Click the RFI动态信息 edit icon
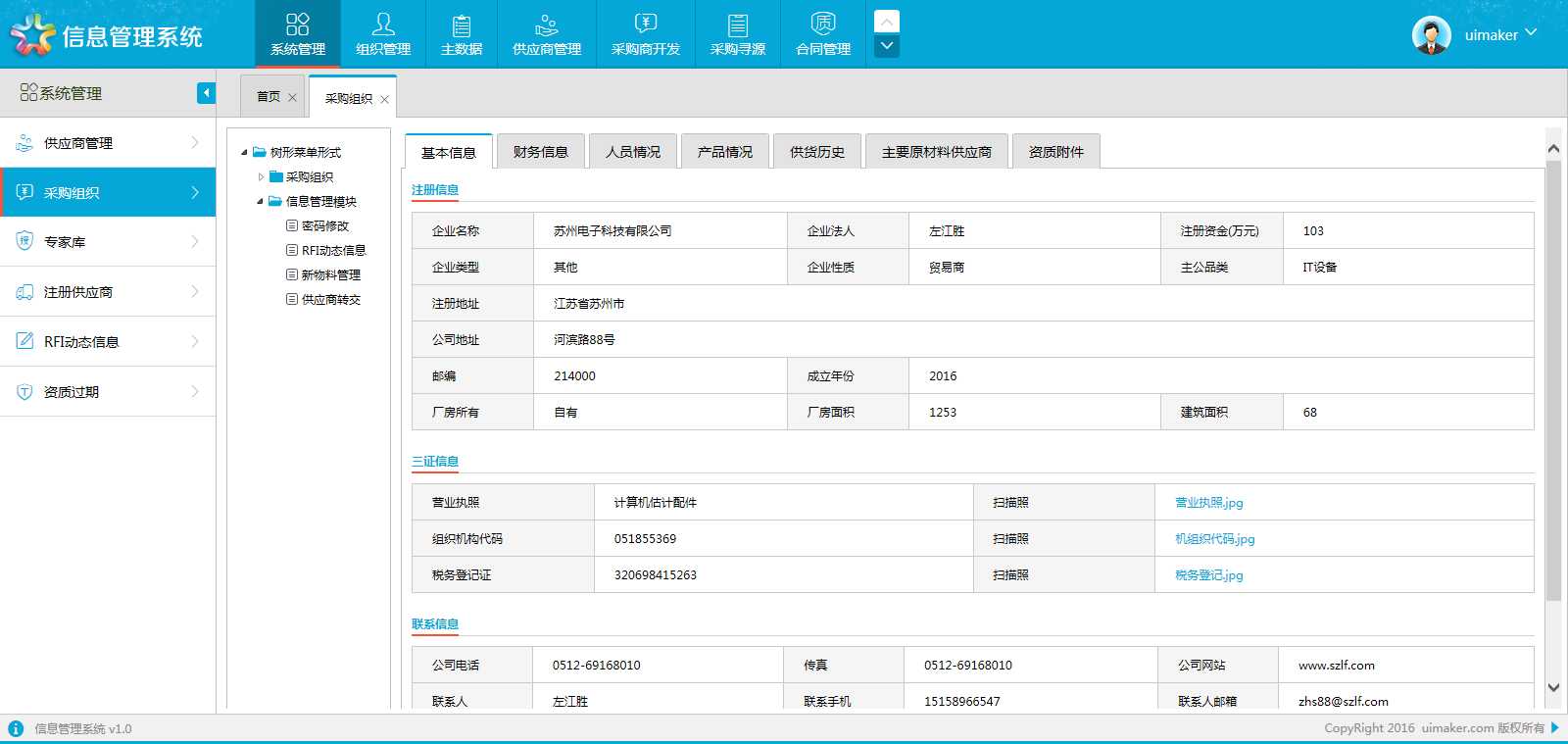The width and height of the screenshot is (1568, 744). (x=24, y=341)
